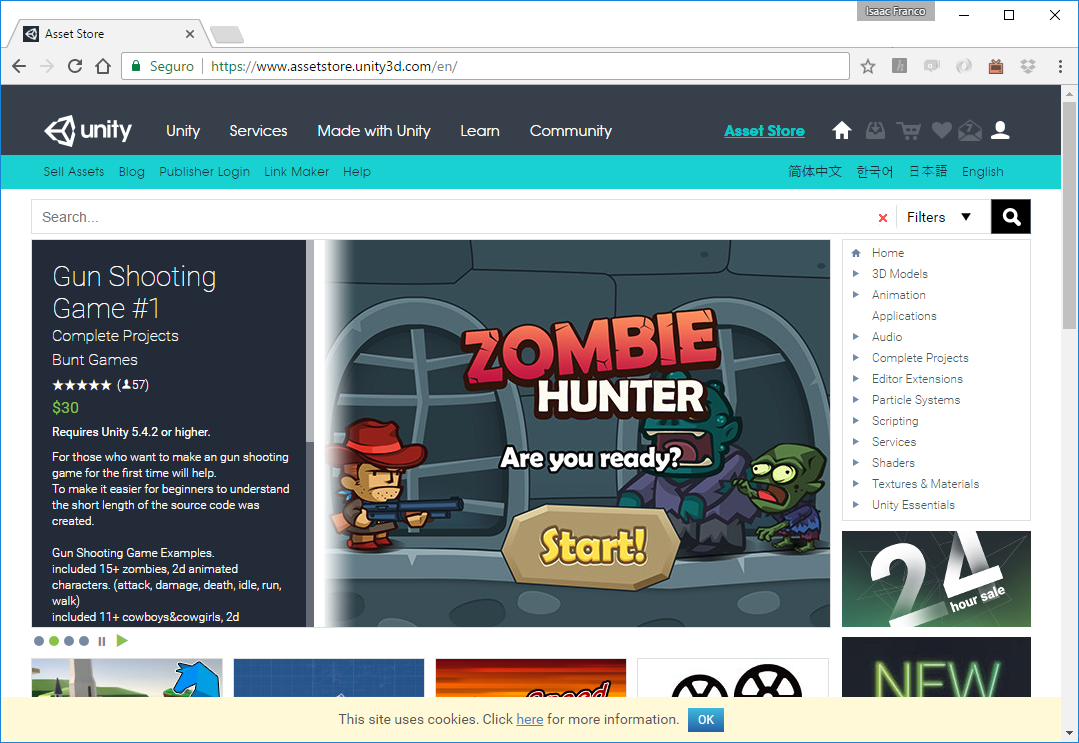This screenshot has height=743, width=1079.
Task: Click the Search text field
Action: [x=454, y=217]
